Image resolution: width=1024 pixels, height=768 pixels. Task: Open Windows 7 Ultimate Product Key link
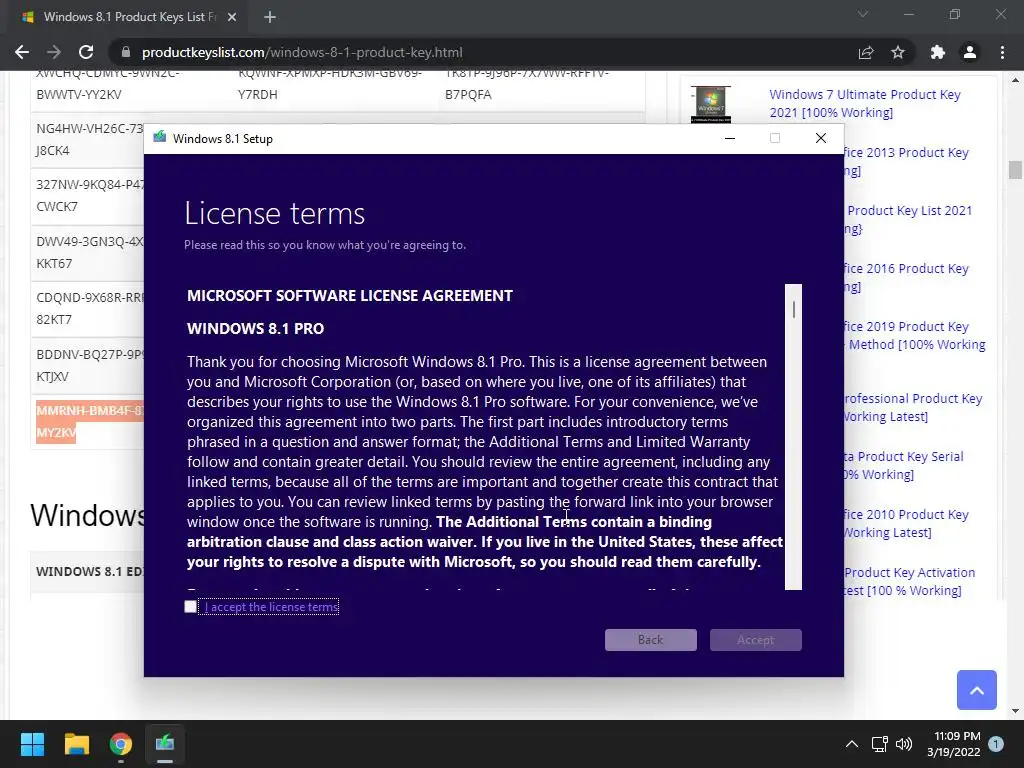(865, 103)
